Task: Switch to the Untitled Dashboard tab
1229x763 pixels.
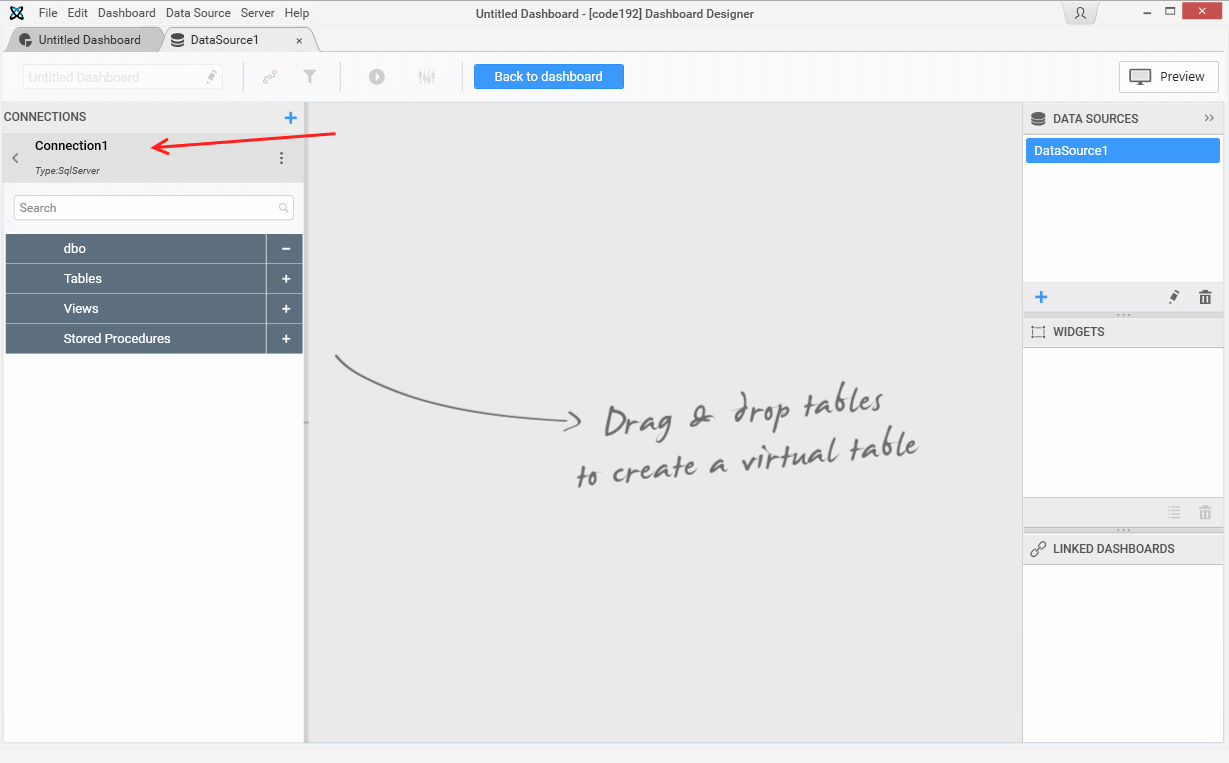Action: (x=83, y=40)
